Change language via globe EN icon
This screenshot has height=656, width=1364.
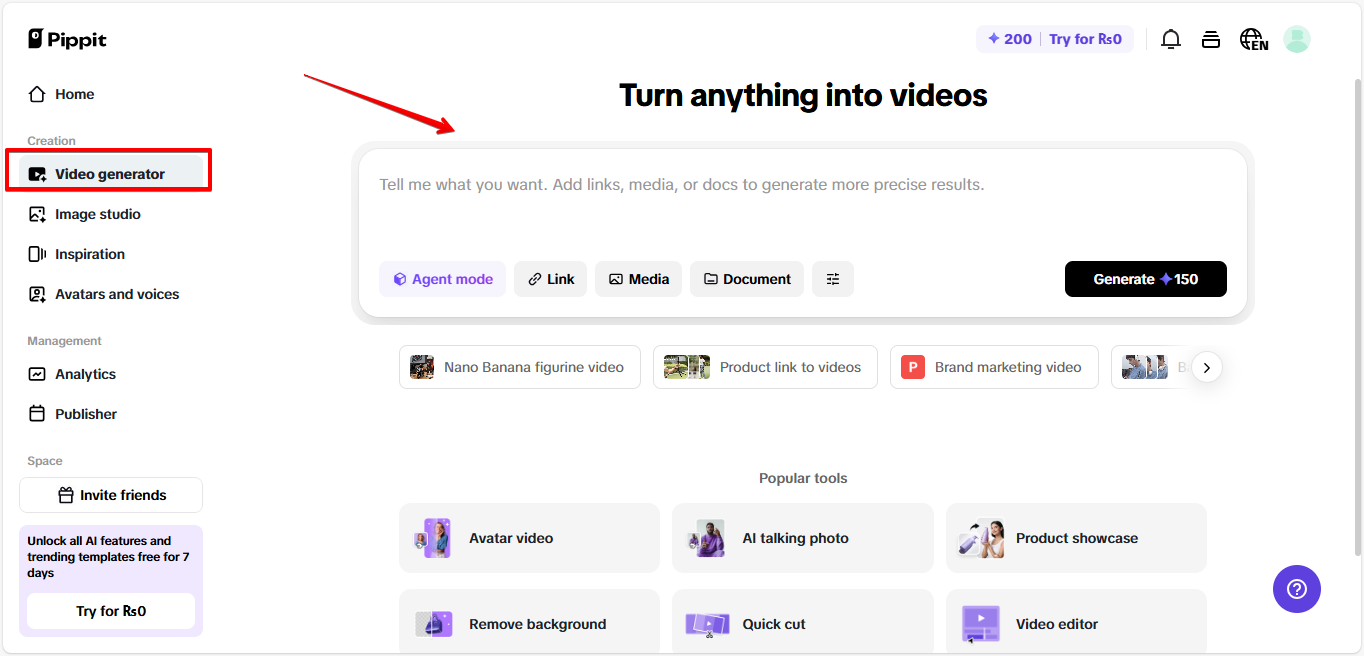1254,39
